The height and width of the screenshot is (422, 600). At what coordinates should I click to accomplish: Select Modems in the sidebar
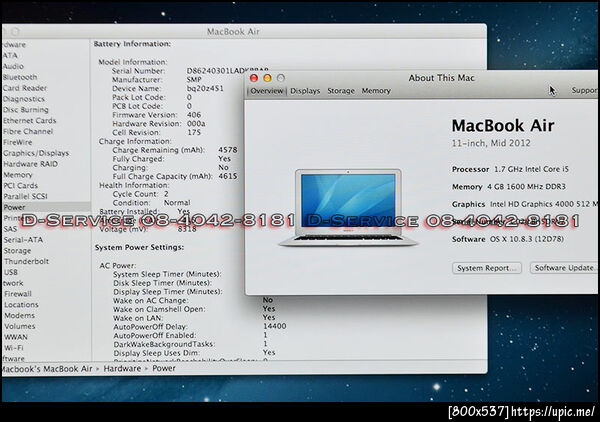click(x=19, y=315)
